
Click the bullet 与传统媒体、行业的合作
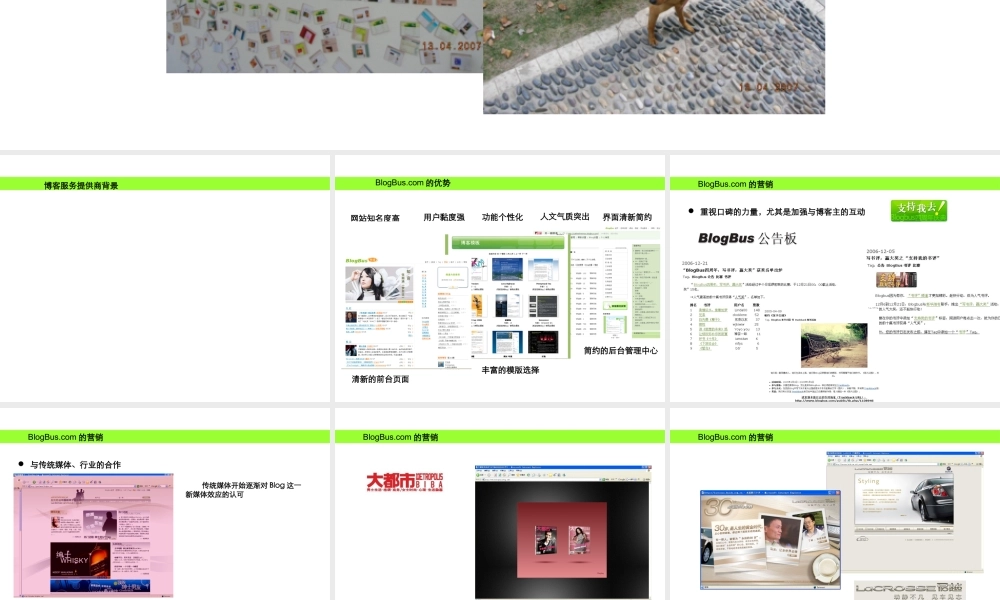(x=75, y=465)
